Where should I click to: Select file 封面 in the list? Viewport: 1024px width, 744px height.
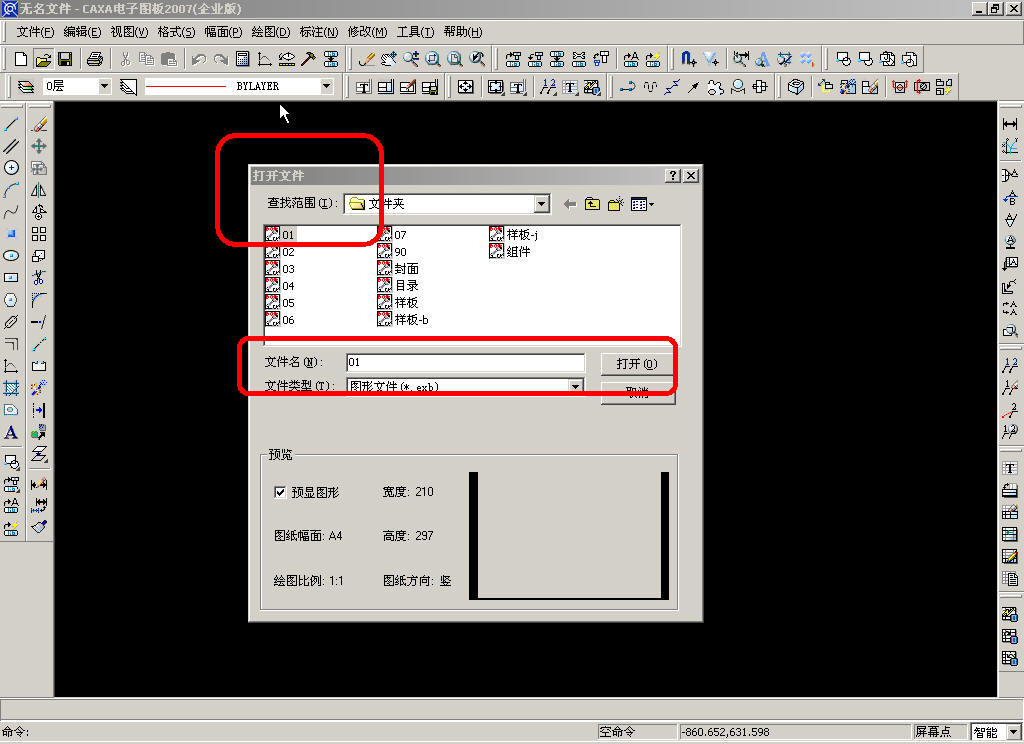[398, 268]
